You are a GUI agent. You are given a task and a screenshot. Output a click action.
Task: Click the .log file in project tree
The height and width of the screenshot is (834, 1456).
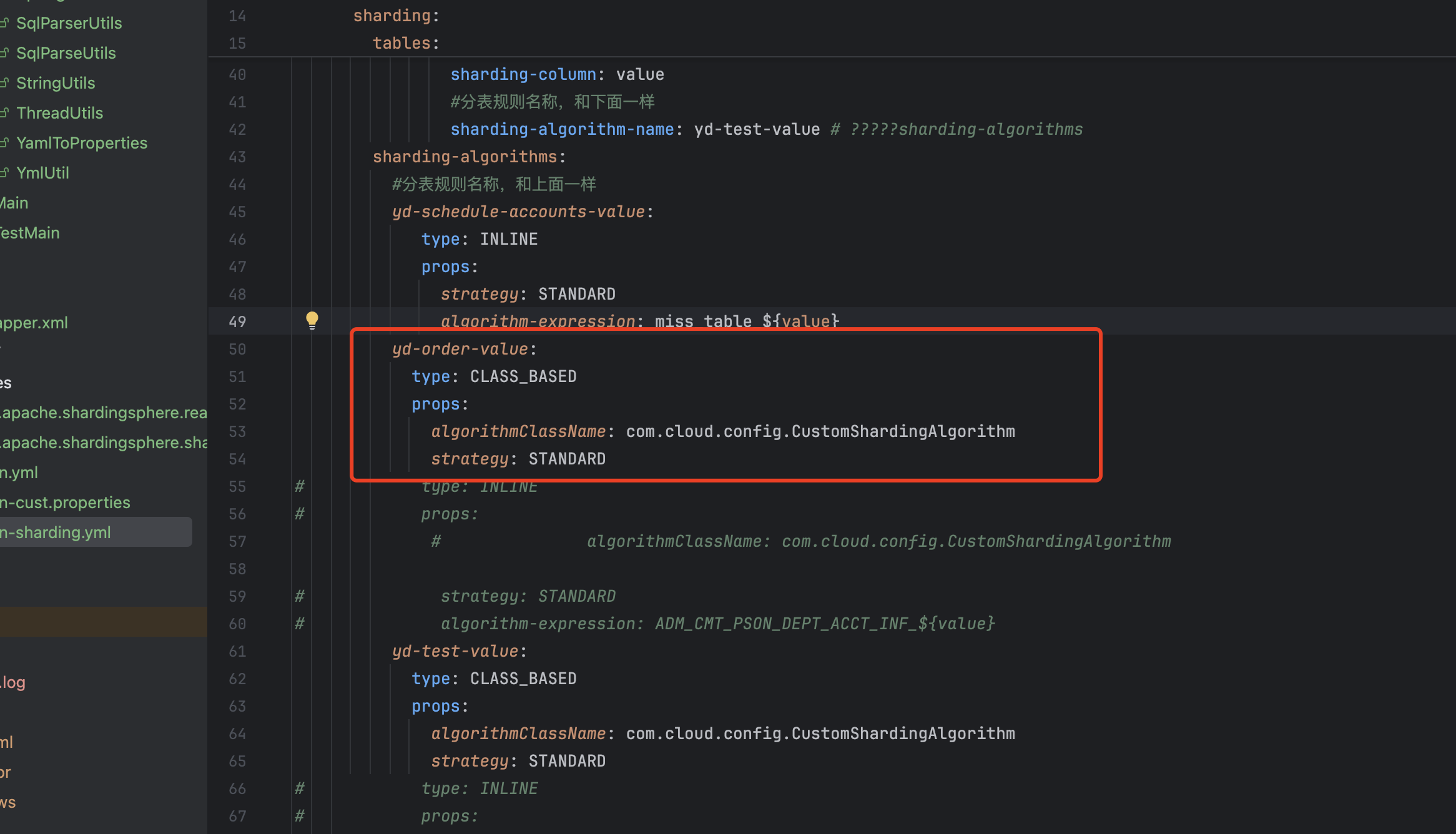click(13, 682)
